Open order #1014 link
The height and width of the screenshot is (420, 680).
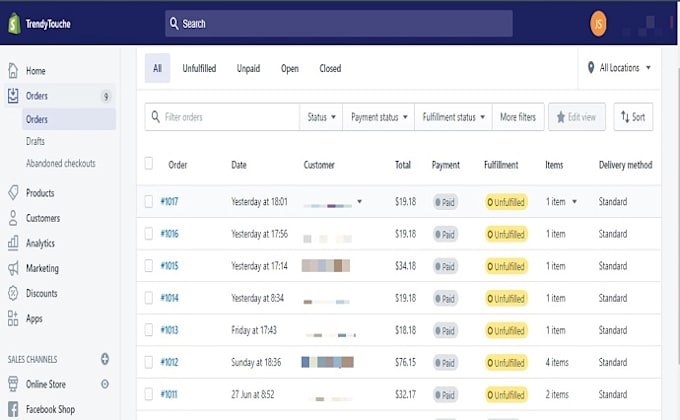169,298
